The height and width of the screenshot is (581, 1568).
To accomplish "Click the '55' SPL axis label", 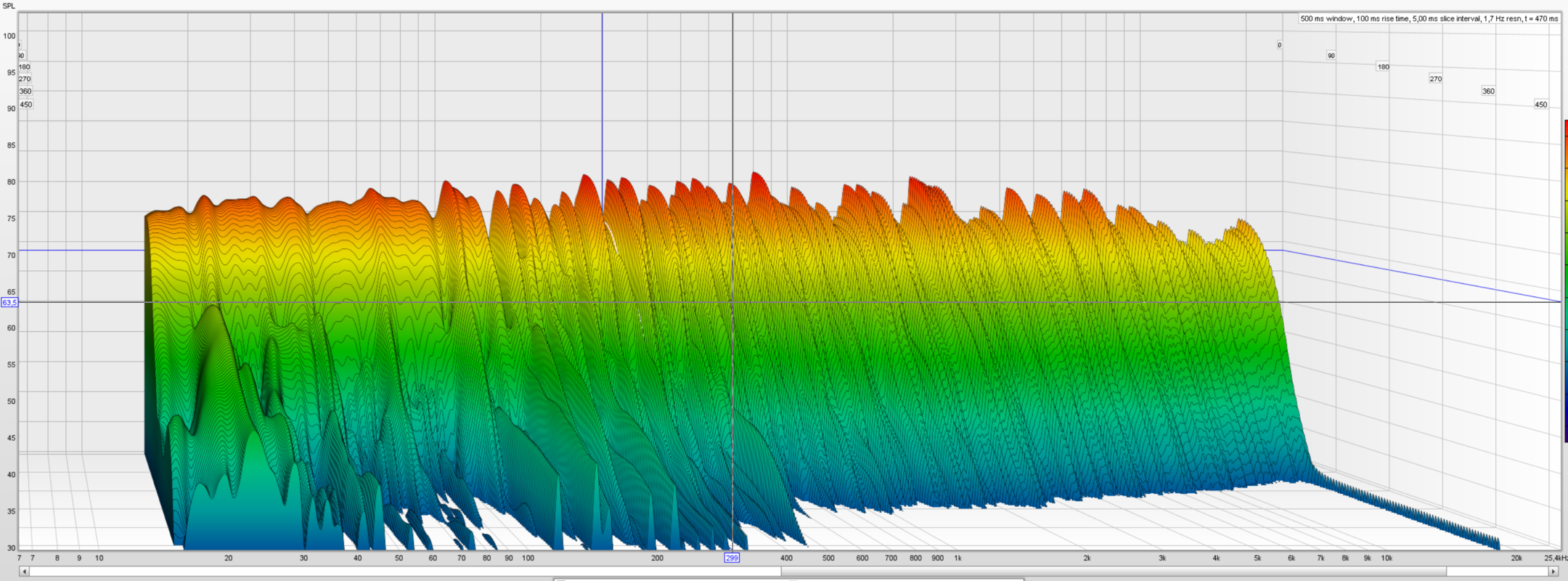I will click(x=11, y=365).
